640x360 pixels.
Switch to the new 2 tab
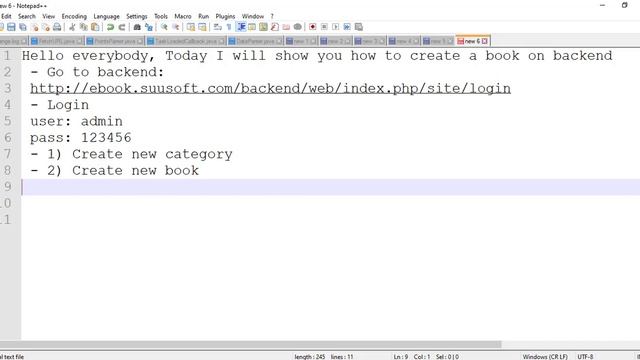[336, 41]
